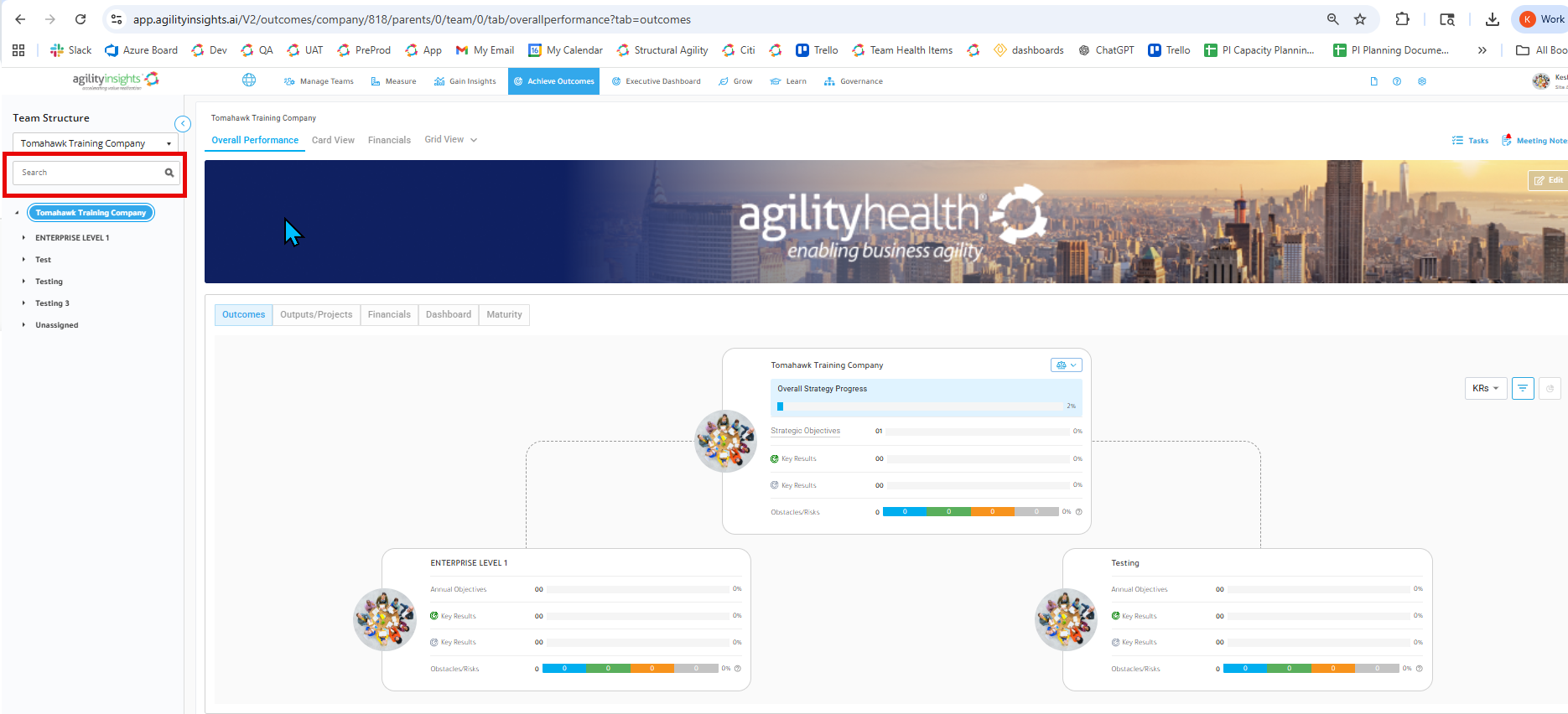Click the Testing card team photo thumbnail

(x=1067, y=619)
